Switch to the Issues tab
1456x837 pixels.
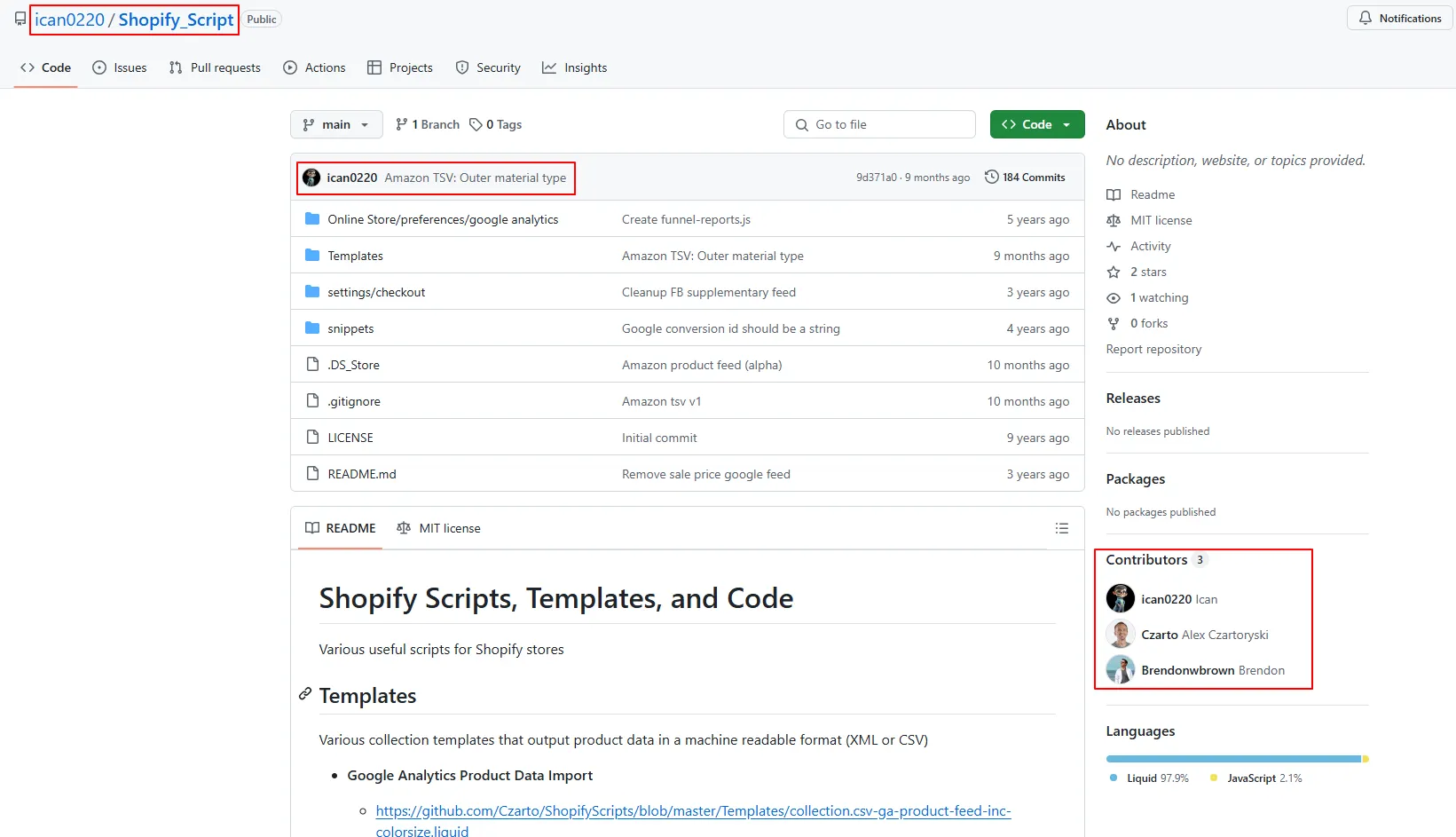pos(120,67)
